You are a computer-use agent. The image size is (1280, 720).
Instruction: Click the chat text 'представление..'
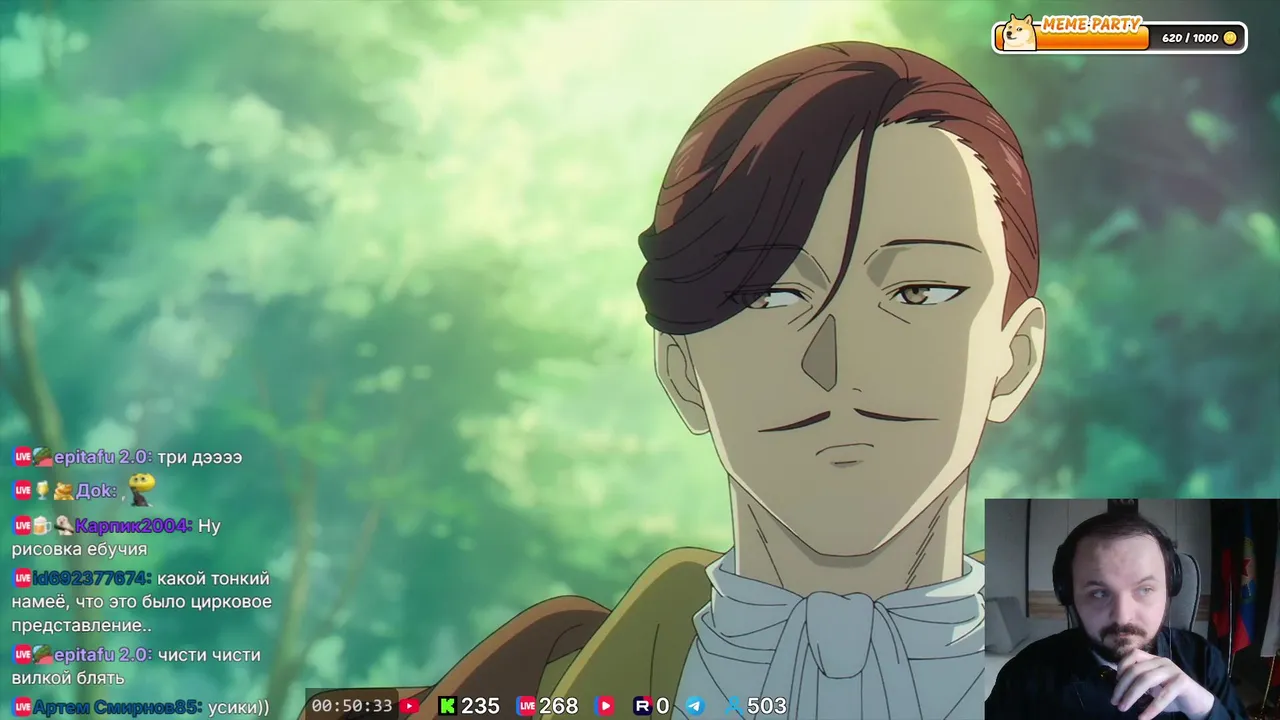point(82,625)
